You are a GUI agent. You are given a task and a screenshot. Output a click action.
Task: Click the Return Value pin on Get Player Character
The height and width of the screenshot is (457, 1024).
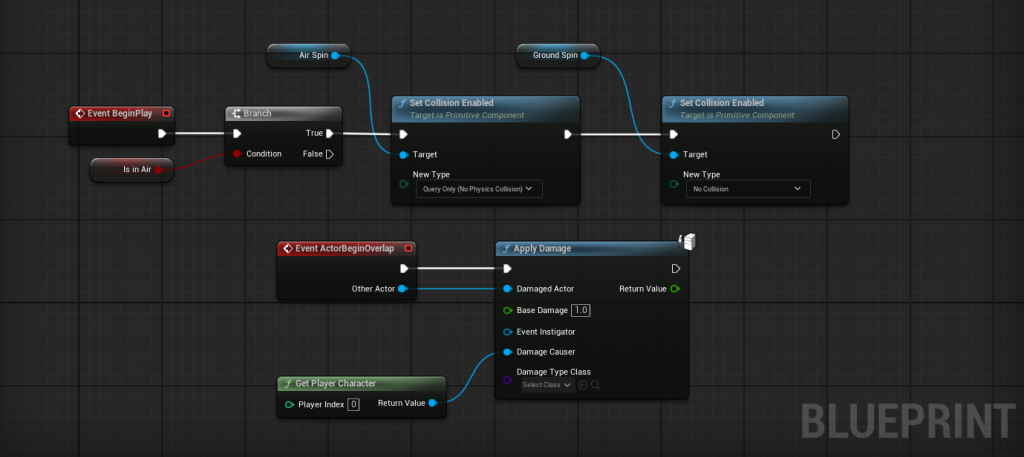click(x=433, y=404)
